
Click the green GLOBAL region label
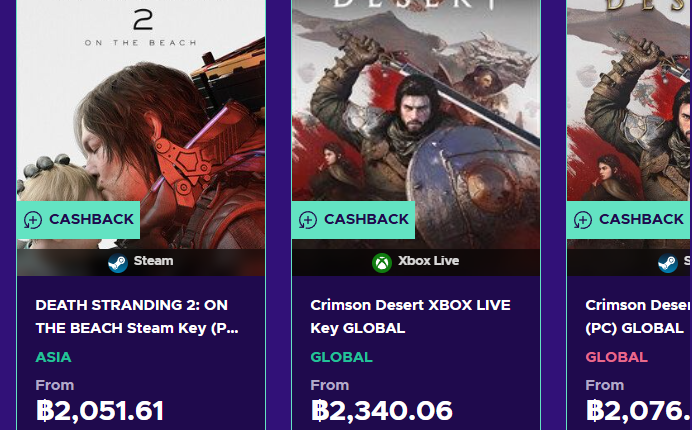click(341, 357)
